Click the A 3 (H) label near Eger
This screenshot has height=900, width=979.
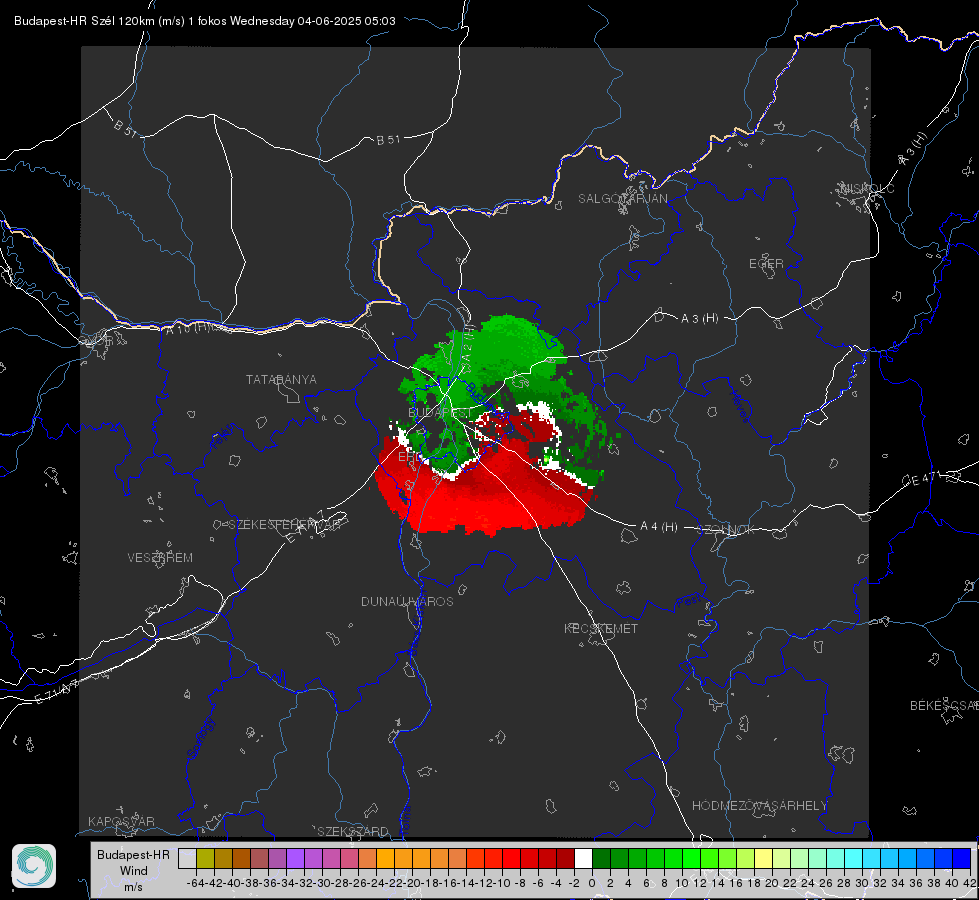[x=699, y=319]
